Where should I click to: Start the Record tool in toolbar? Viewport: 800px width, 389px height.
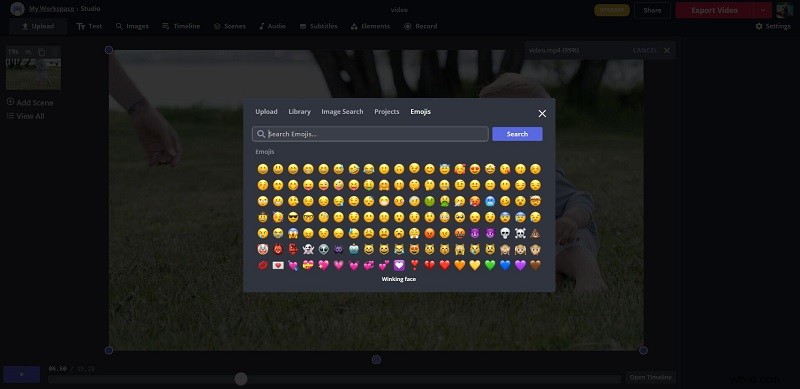[x=420, y=26]
